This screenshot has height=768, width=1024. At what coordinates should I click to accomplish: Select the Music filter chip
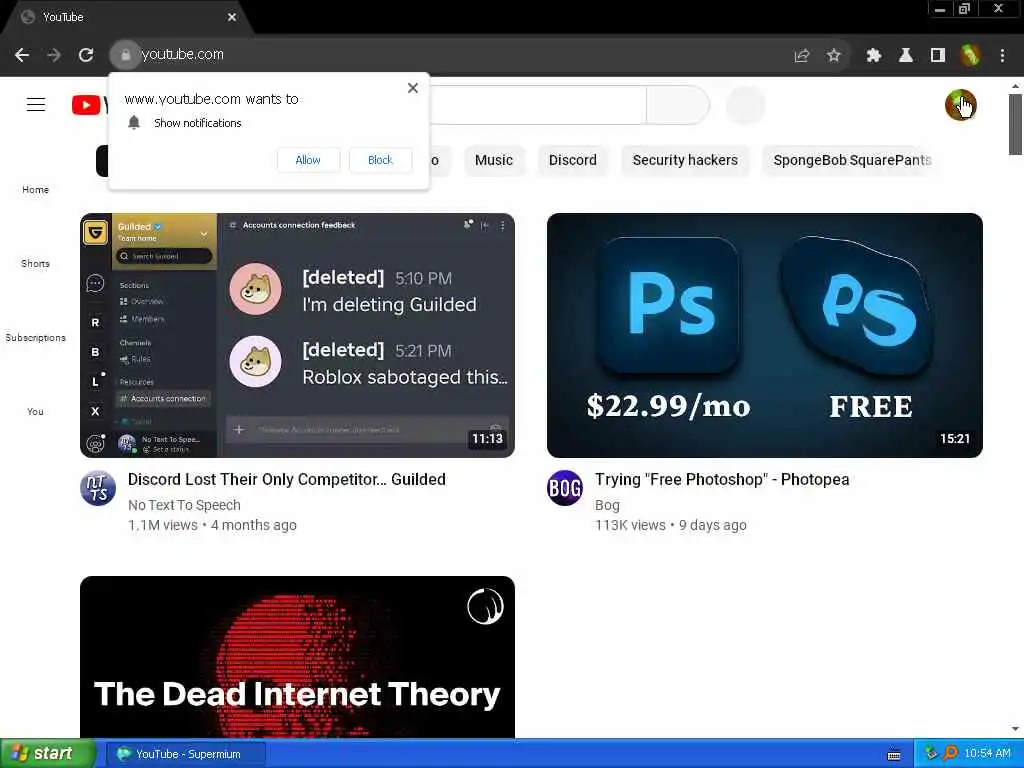pos(494,161)
